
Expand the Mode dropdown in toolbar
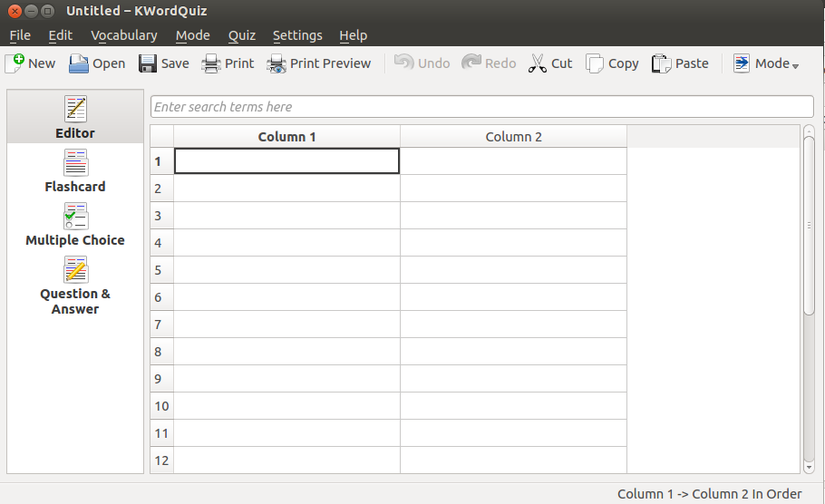click(766, 63)
